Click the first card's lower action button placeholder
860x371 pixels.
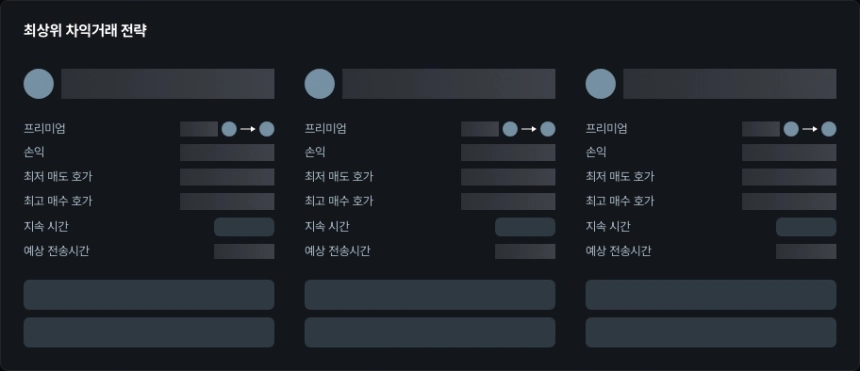click(149, 332)
